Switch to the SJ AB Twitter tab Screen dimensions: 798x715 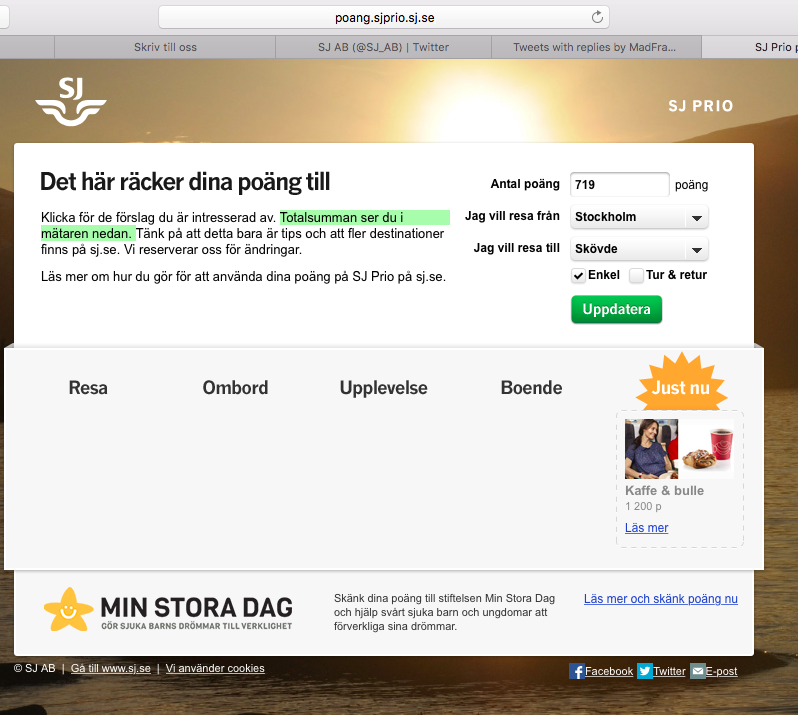tap(383, 47)
